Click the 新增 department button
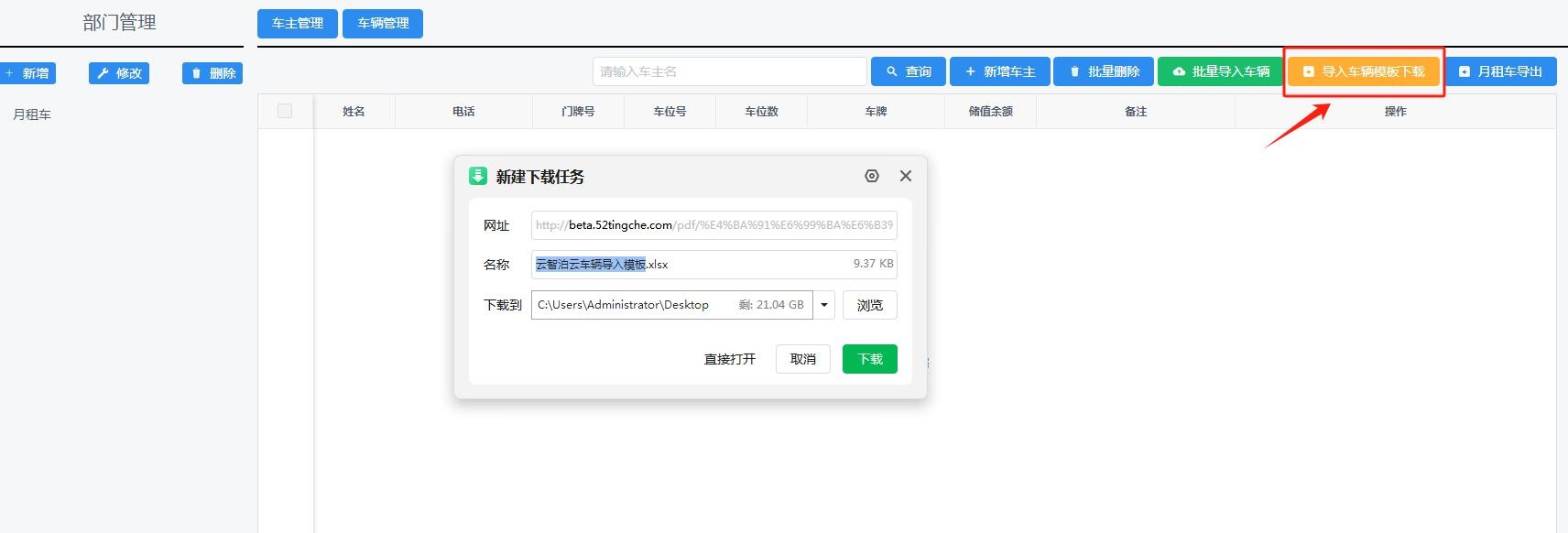Screen dimensions: 1568x533 point(28,73)
